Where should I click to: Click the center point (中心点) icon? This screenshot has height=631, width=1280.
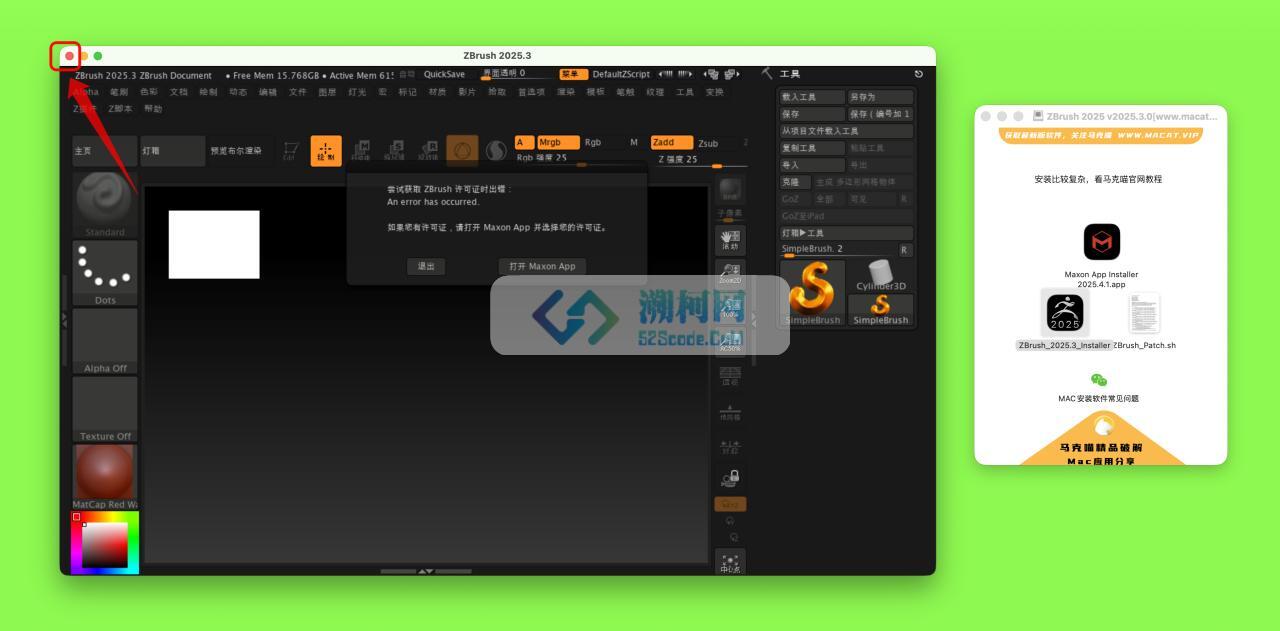[730, 562]
